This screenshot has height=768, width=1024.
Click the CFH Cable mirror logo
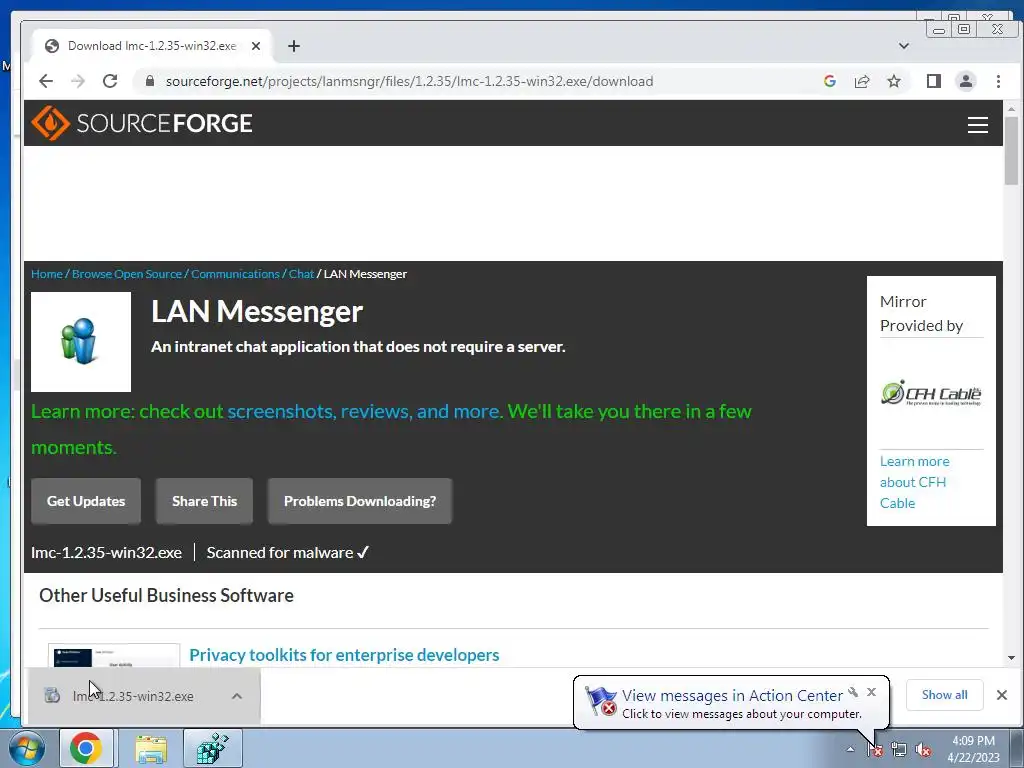pos(931,393)
